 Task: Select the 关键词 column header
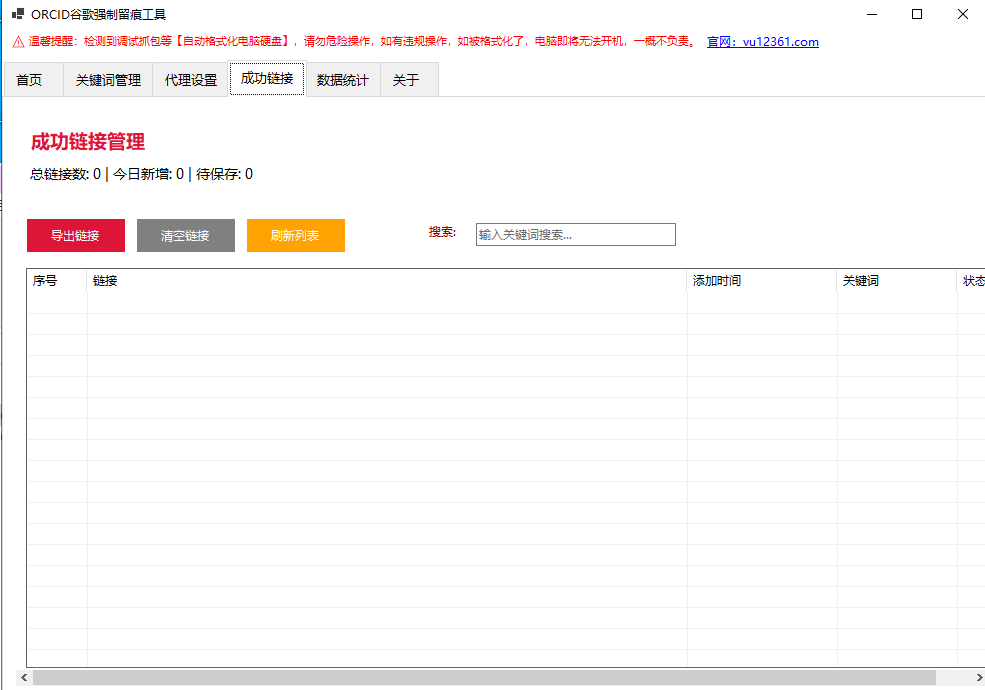click(x=896, y=281)
